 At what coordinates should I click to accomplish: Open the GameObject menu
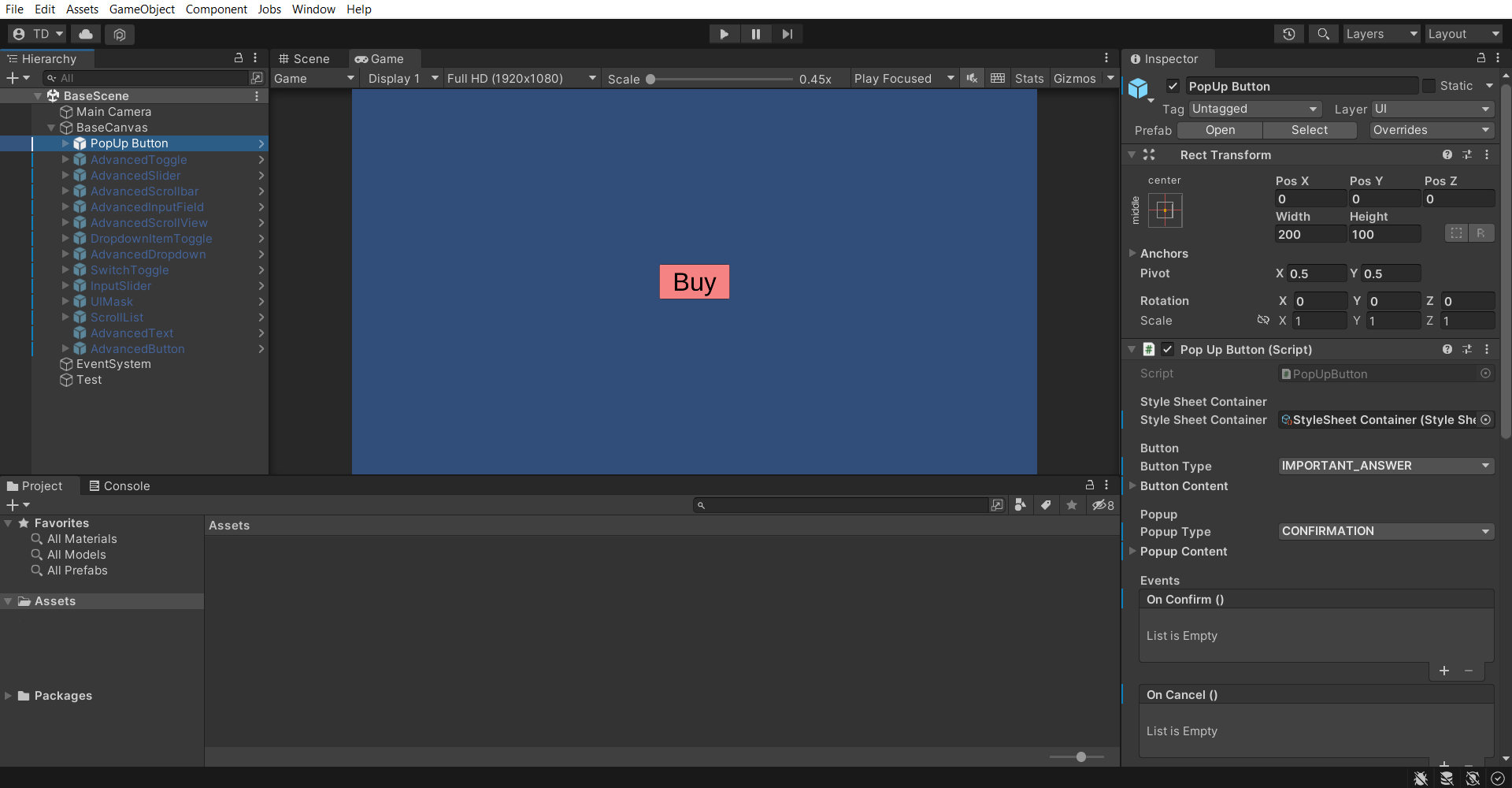pyautogui.click(x=142, y=9)
